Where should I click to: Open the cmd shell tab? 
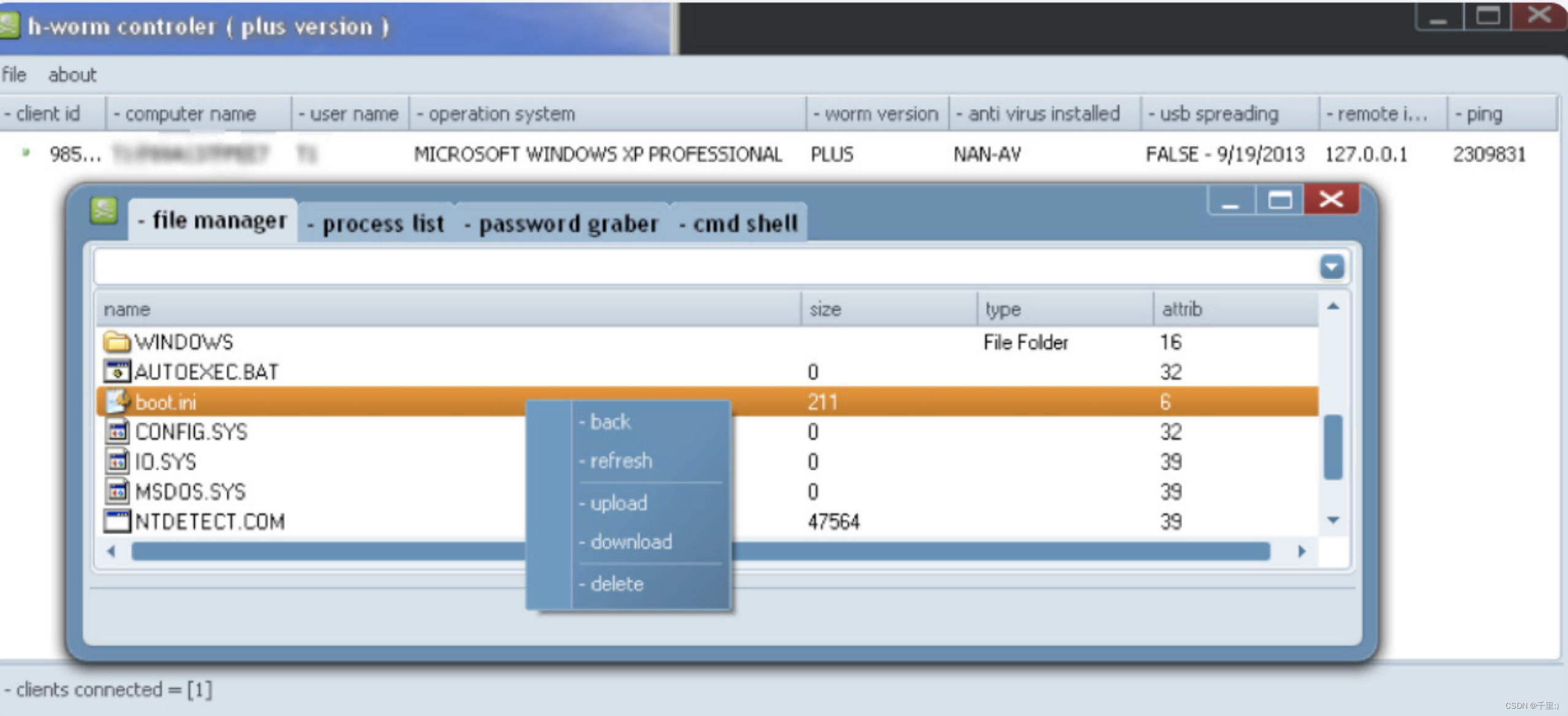(739, 224)
